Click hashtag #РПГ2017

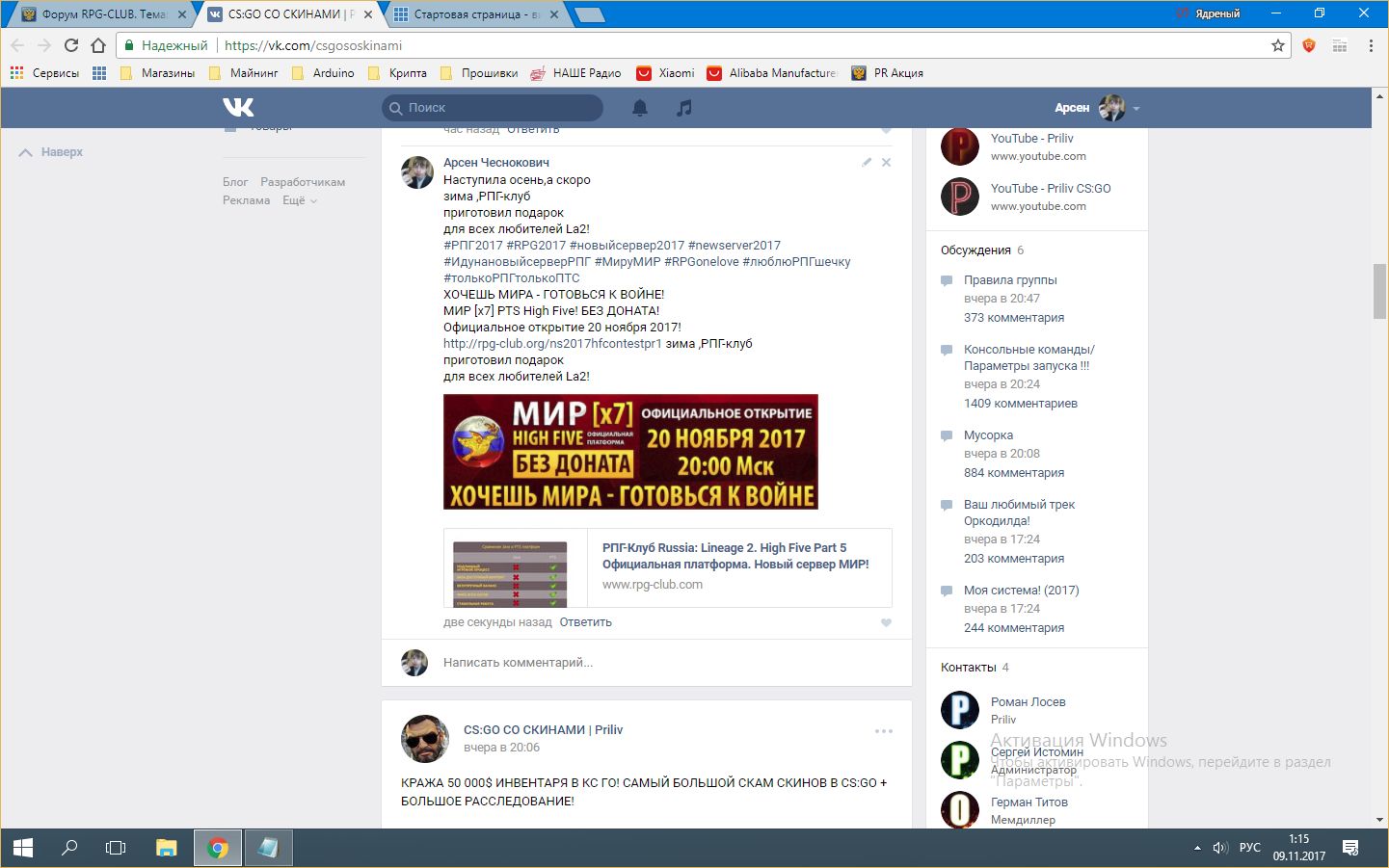tap(472, 246)
